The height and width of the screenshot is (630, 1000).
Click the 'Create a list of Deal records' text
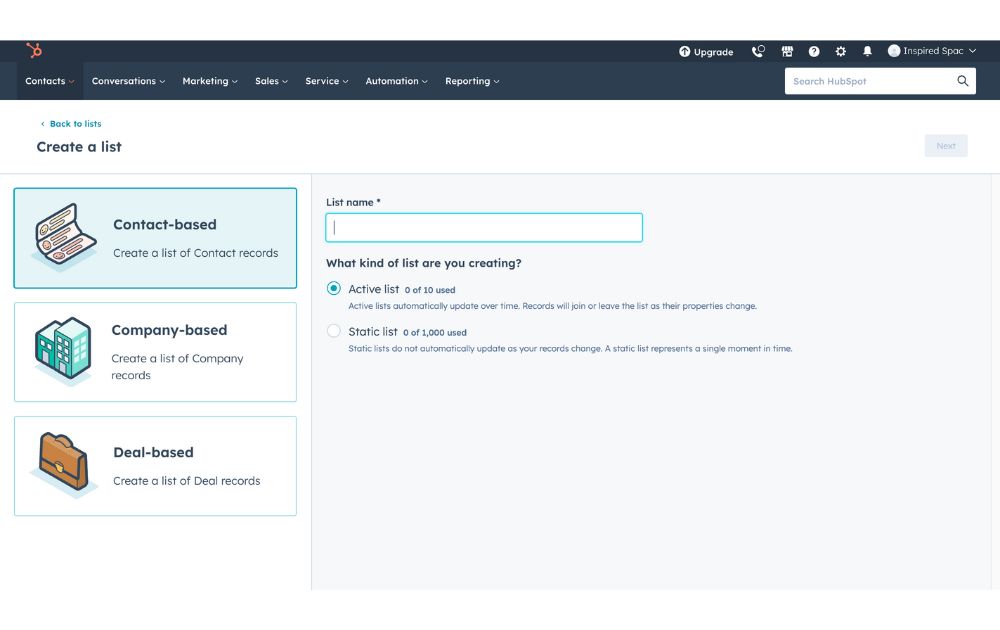pos(187,481)
